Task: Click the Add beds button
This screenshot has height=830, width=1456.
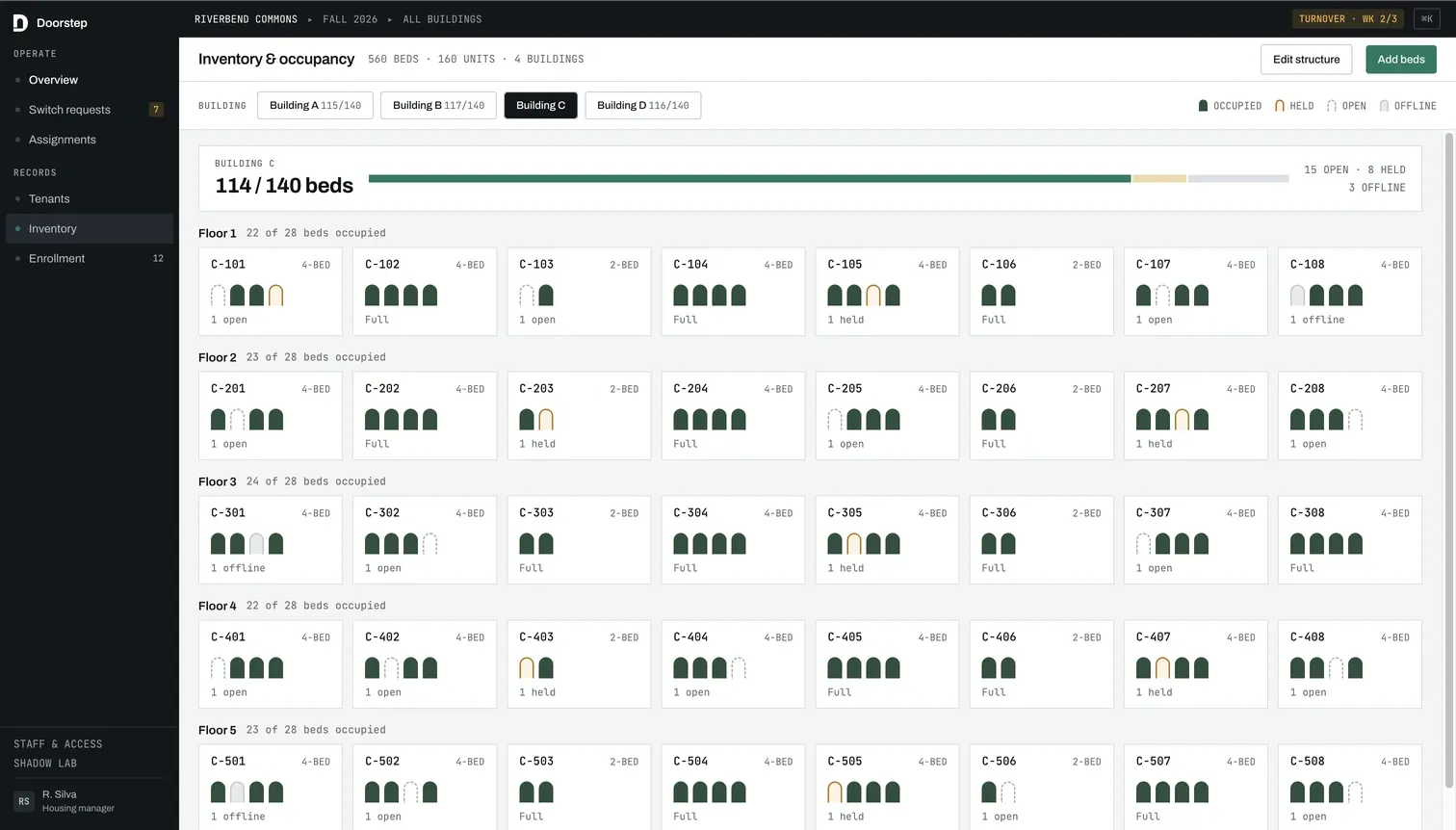Action: [1401, 60]
